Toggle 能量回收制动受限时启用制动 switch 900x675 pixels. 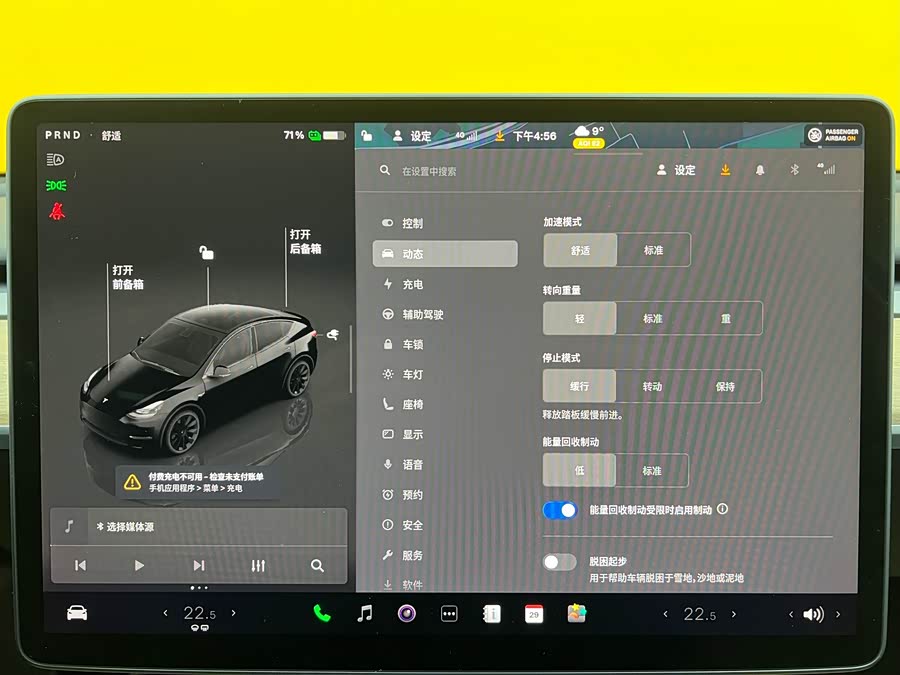click(560, 510)
